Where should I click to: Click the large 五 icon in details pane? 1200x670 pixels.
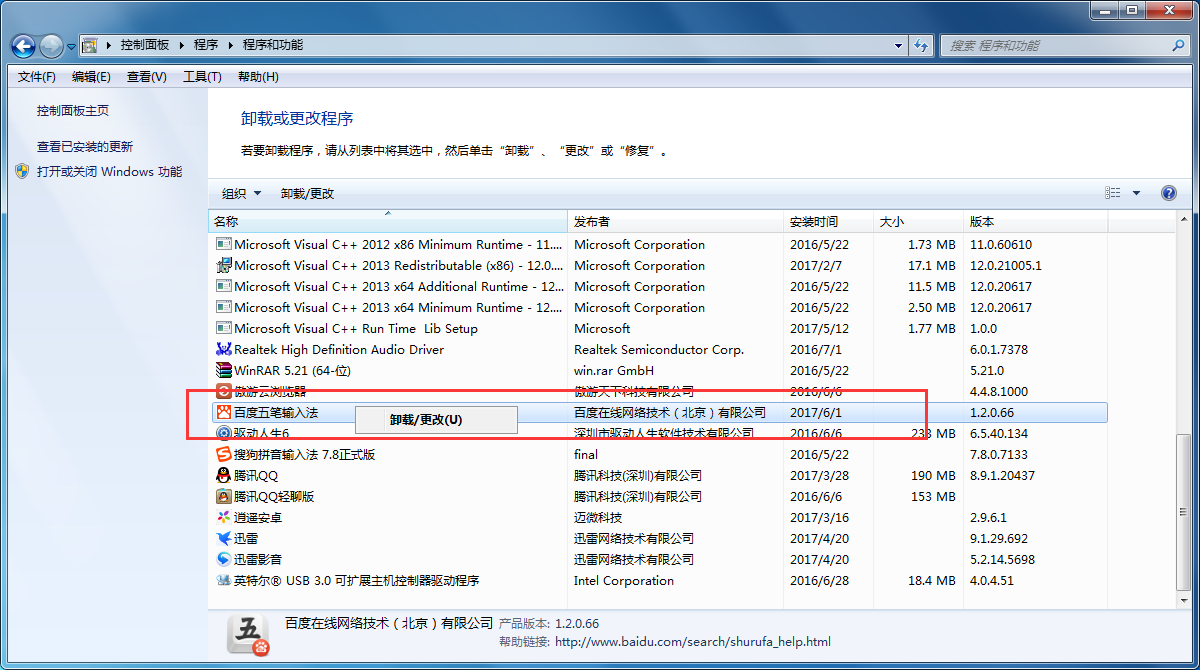point(248,636)
